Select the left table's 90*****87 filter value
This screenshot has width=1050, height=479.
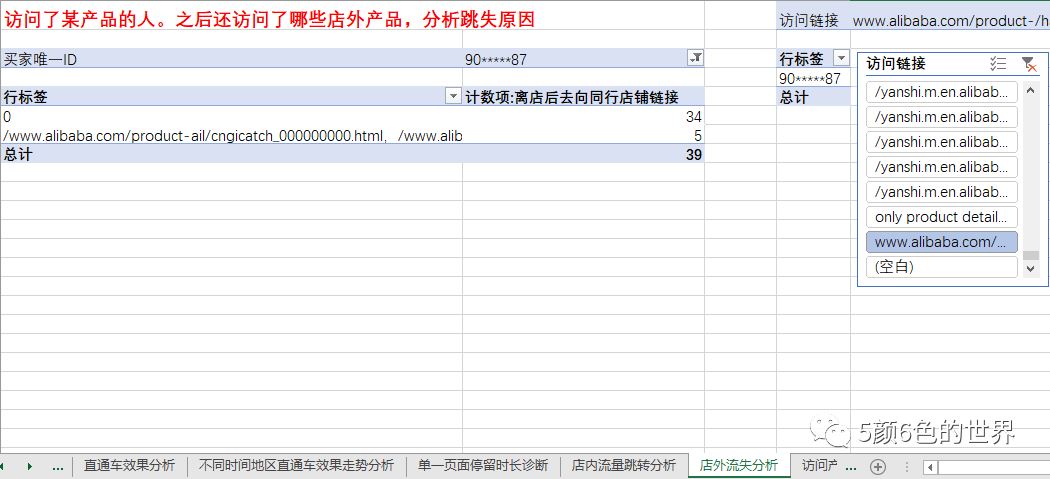[x=496, y=59]
